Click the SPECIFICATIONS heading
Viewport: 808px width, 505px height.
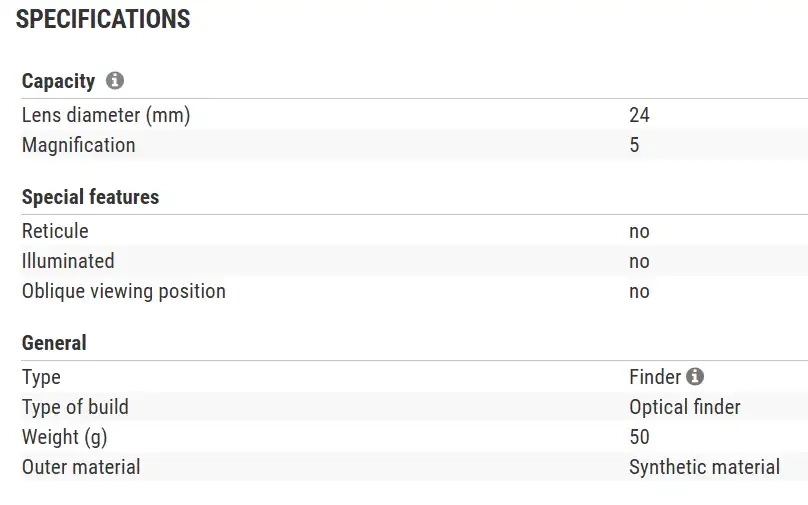[103, 19]
